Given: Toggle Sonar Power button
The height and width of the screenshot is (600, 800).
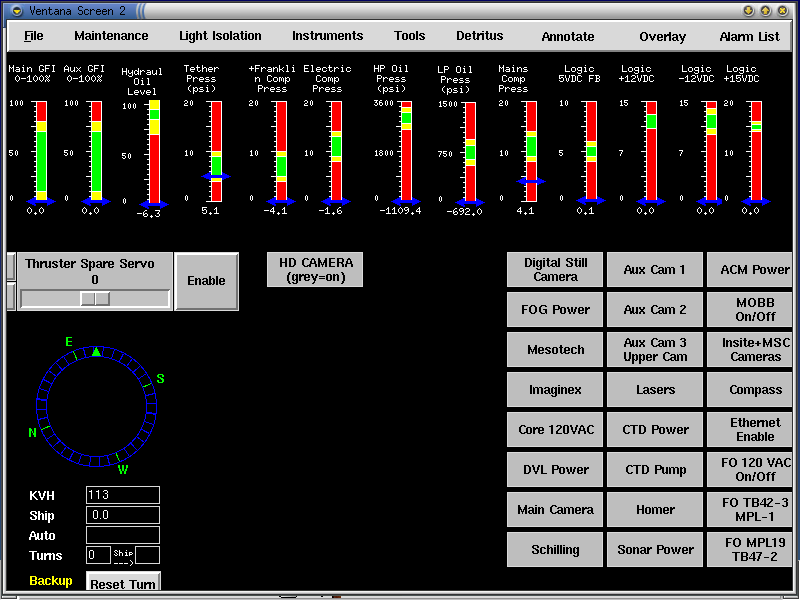Looking at the screenshot, I should pyautogui.click(x=655, y=549).
